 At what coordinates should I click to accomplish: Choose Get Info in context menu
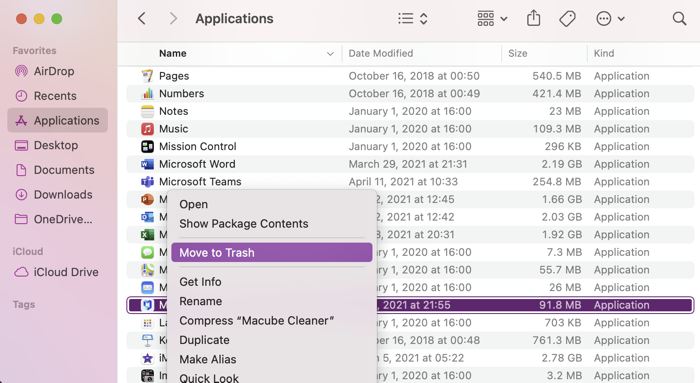tap(271, 282)
